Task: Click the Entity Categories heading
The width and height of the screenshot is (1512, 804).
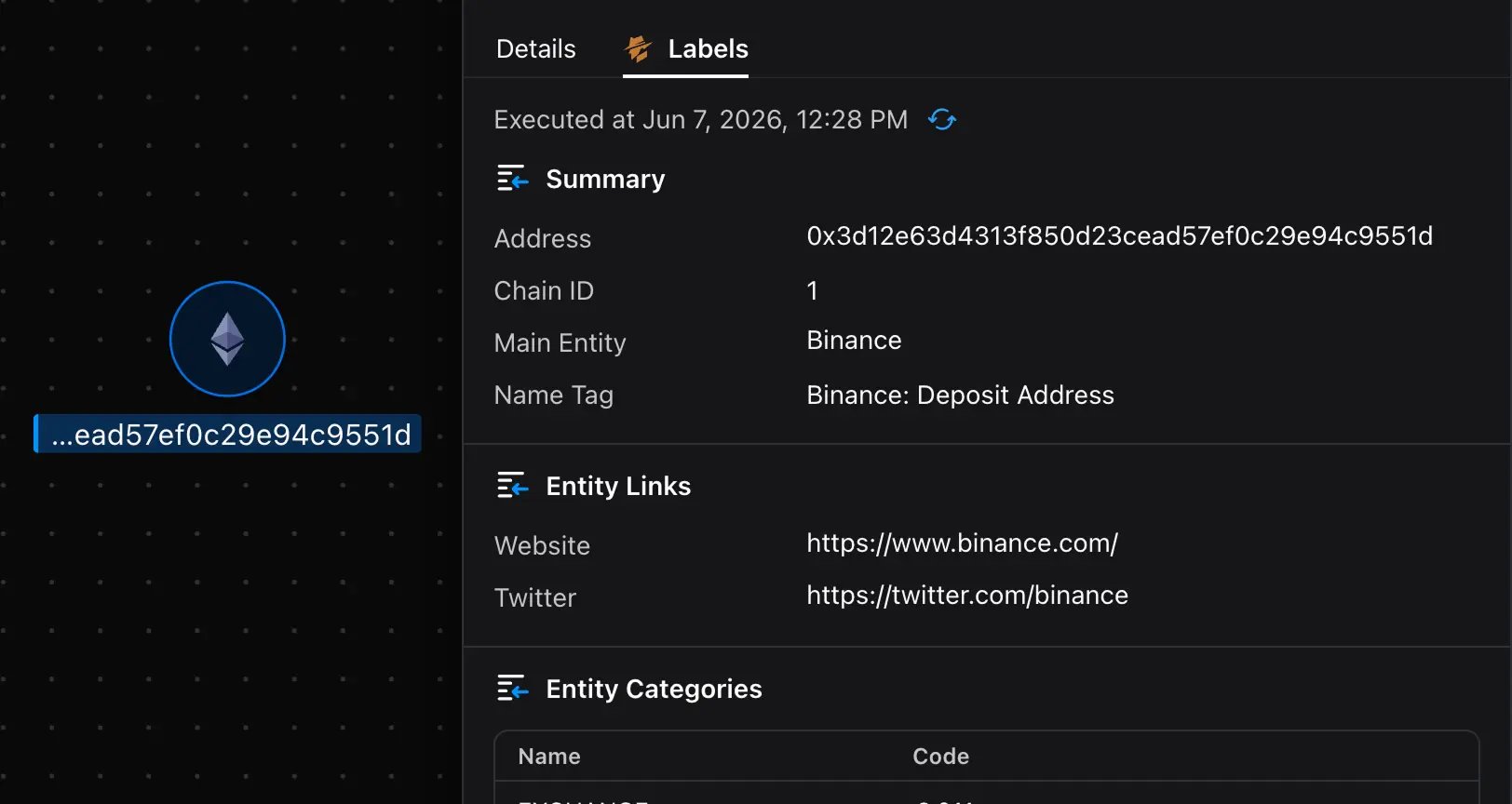Action: pyautogui.click(x=654, y=689)
